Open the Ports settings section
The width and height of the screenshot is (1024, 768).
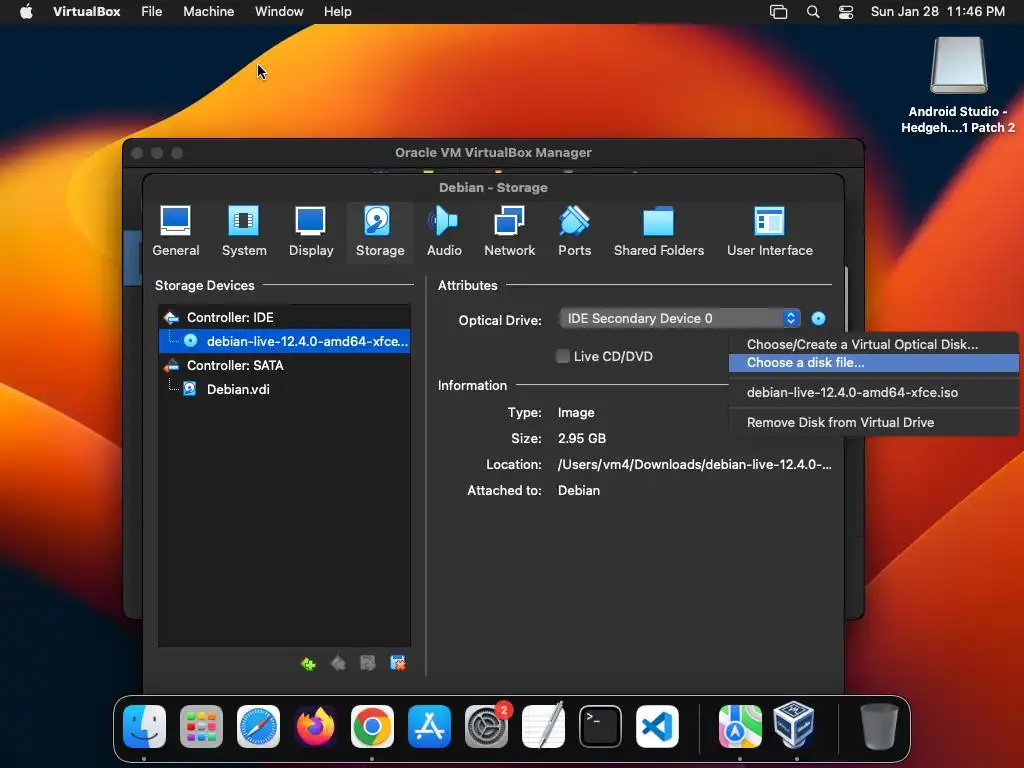[574, 231]
